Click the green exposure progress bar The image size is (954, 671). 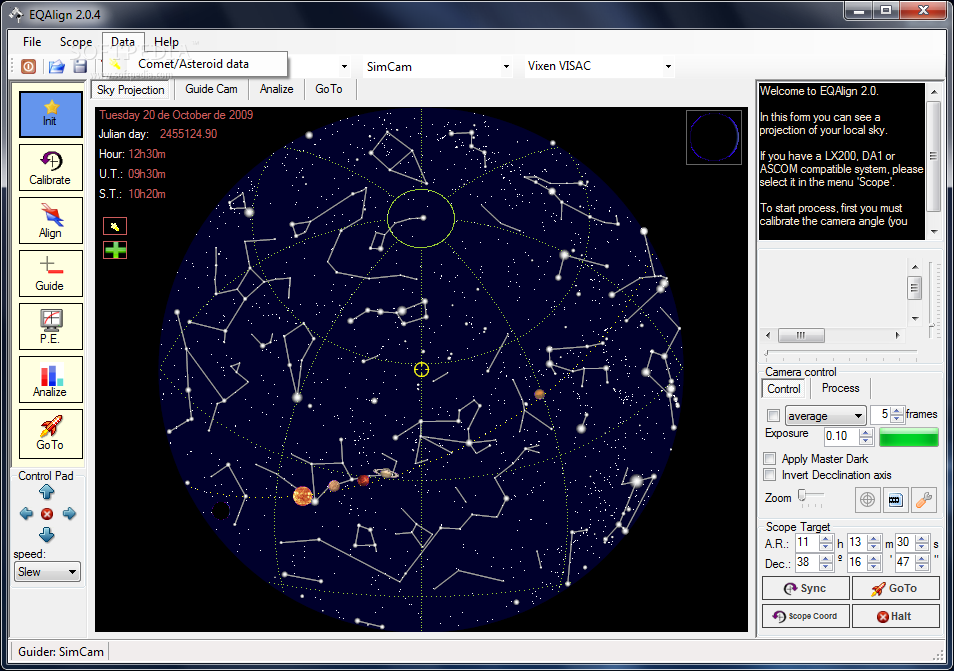pos(908,437)
